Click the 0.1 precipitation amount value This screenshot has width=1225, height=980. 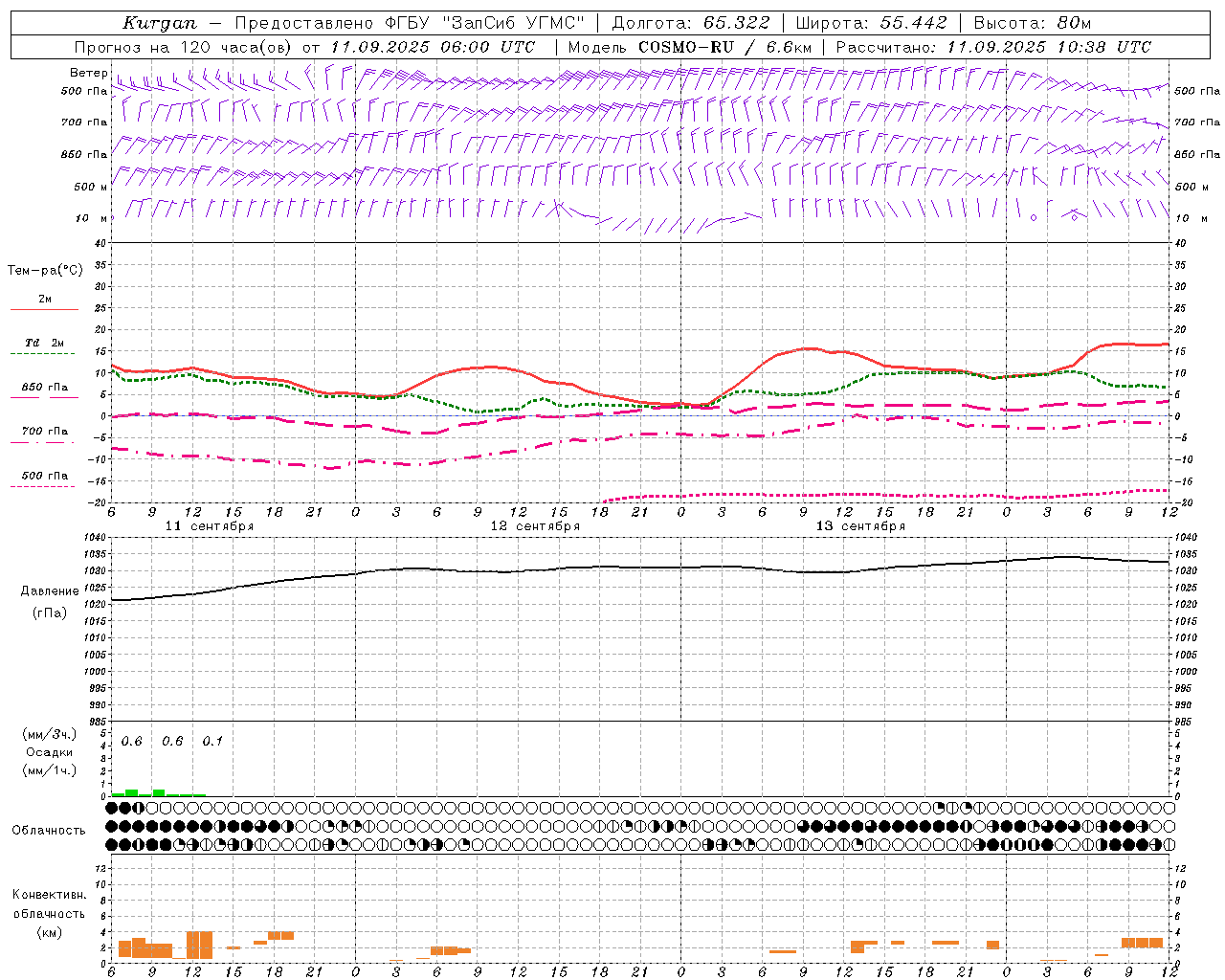(212, 741)
